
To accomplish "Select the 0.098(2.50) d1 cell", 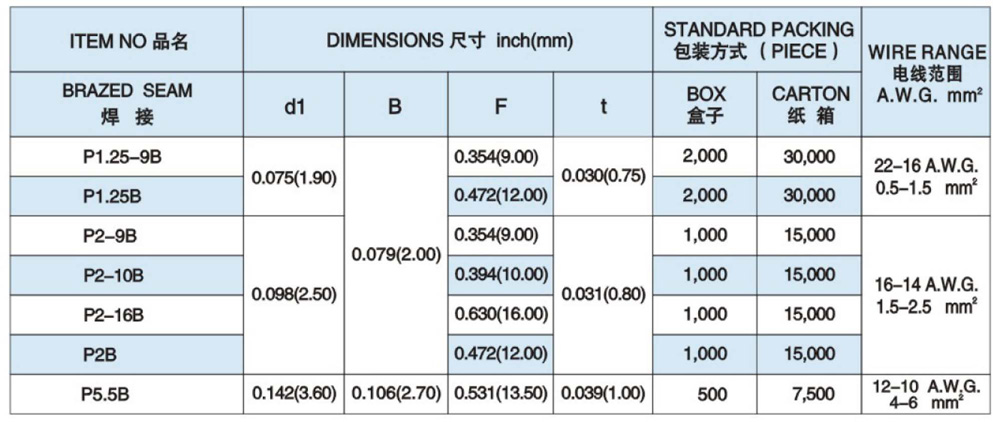I will point(294,295).
